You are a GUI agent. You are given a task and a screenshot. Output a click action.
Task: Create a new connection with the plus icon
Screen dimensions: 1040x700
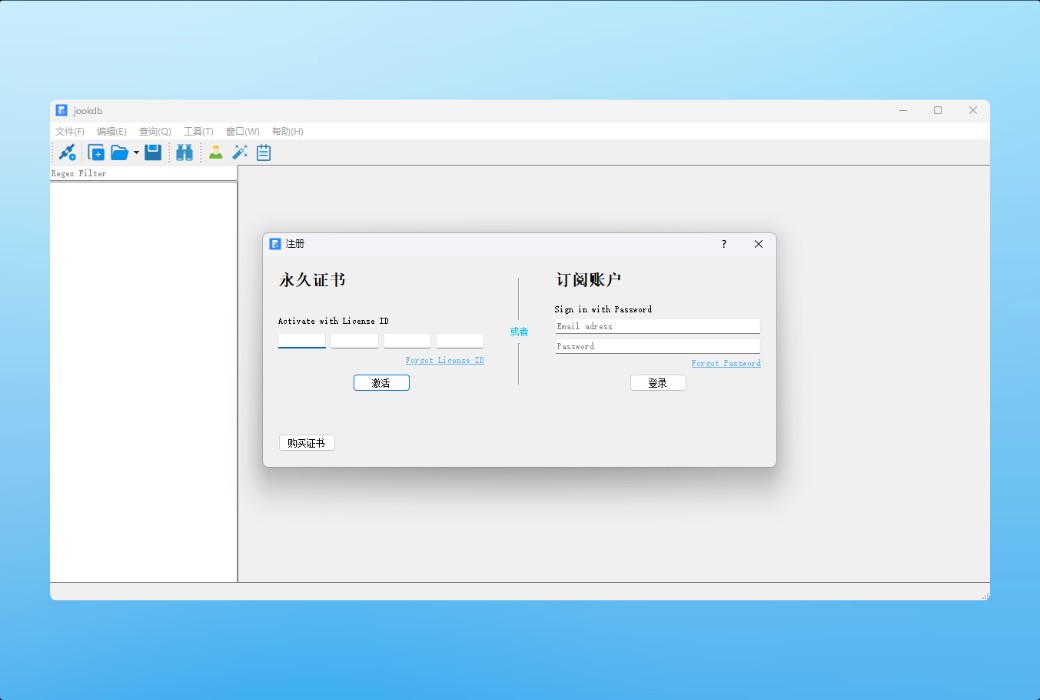(96, 152)
